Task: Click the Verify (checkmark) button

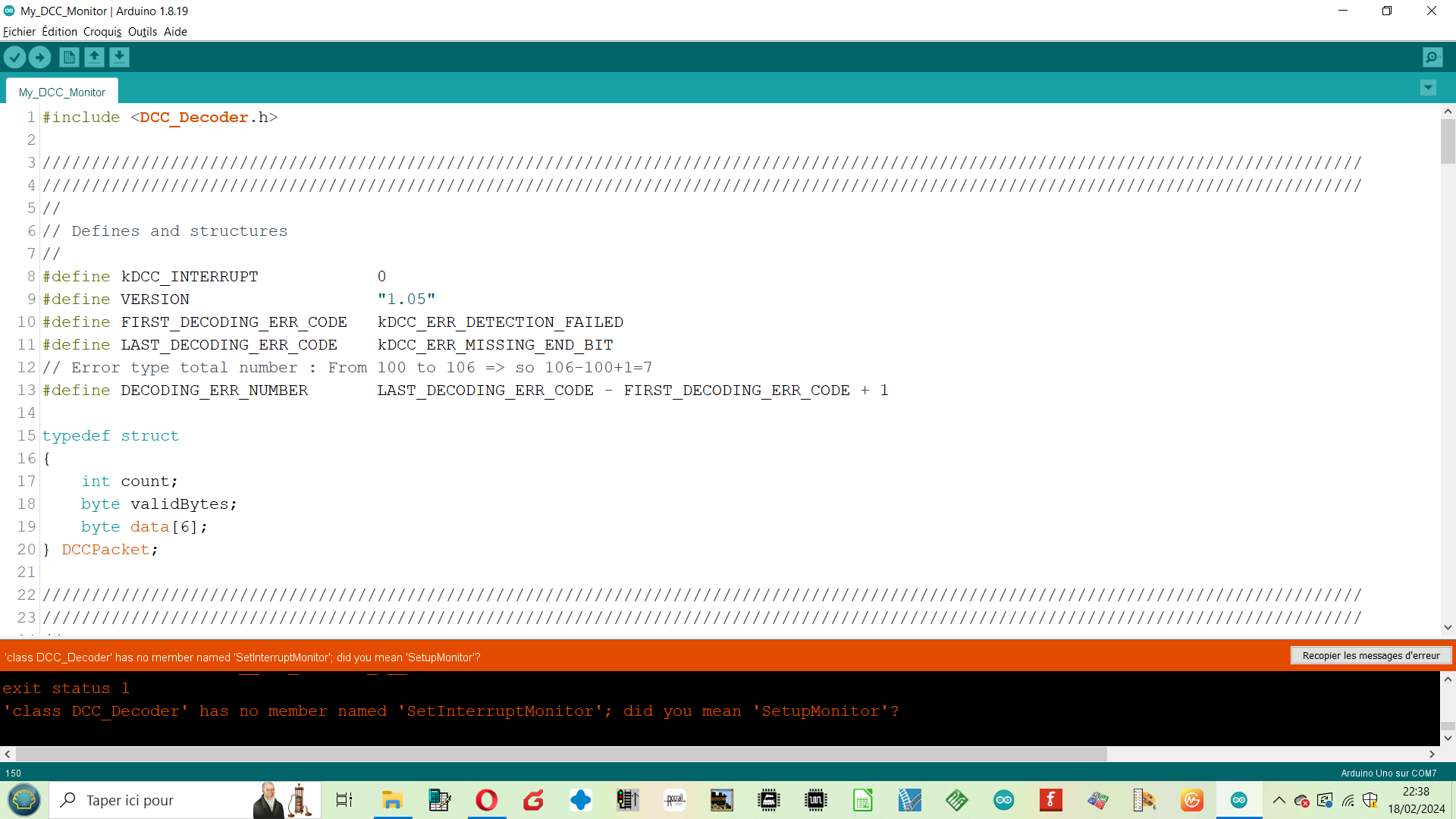Action: [14, 57]
